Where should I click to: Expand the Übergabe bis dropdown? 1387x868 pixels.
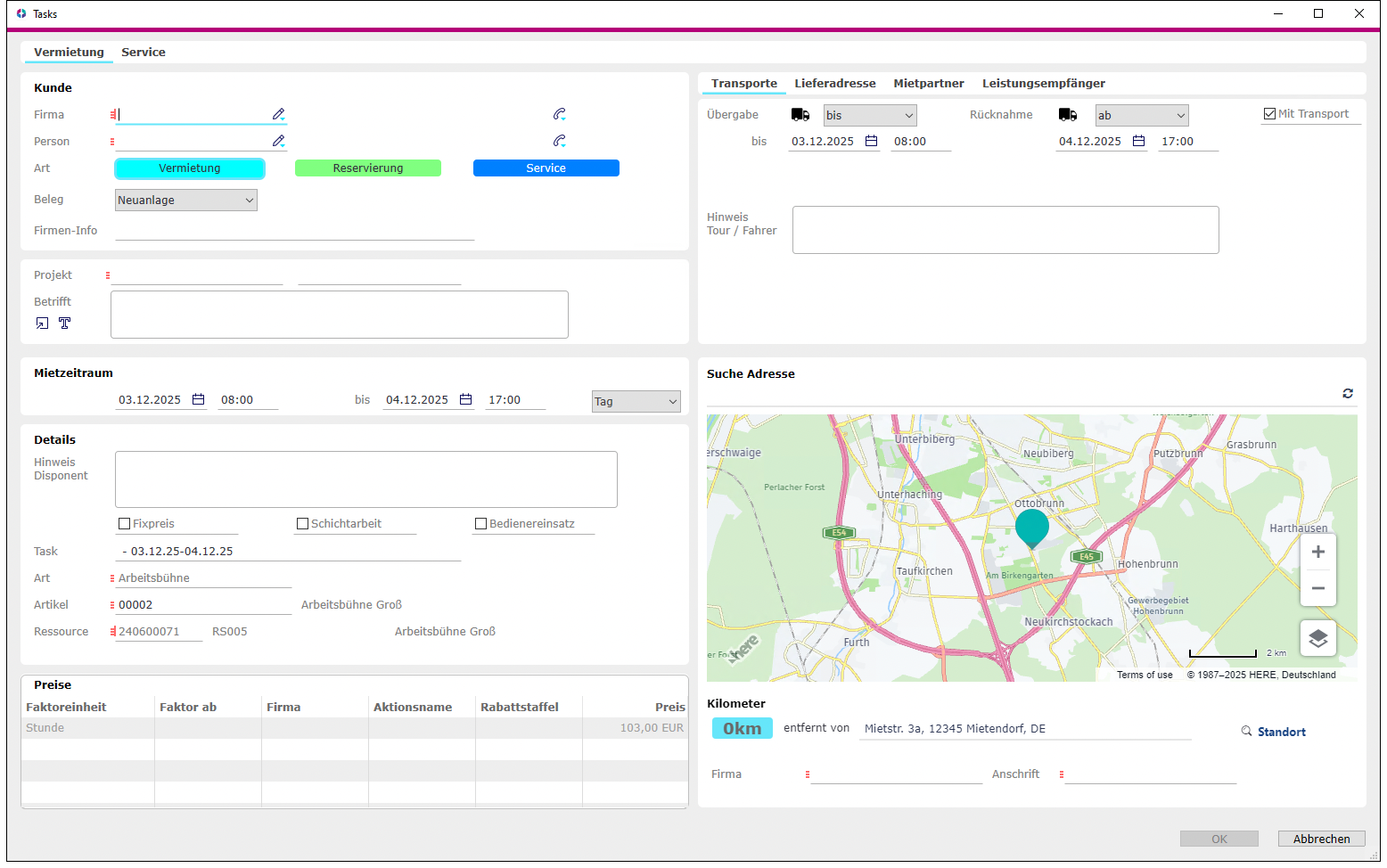click(x=870, y=115)
